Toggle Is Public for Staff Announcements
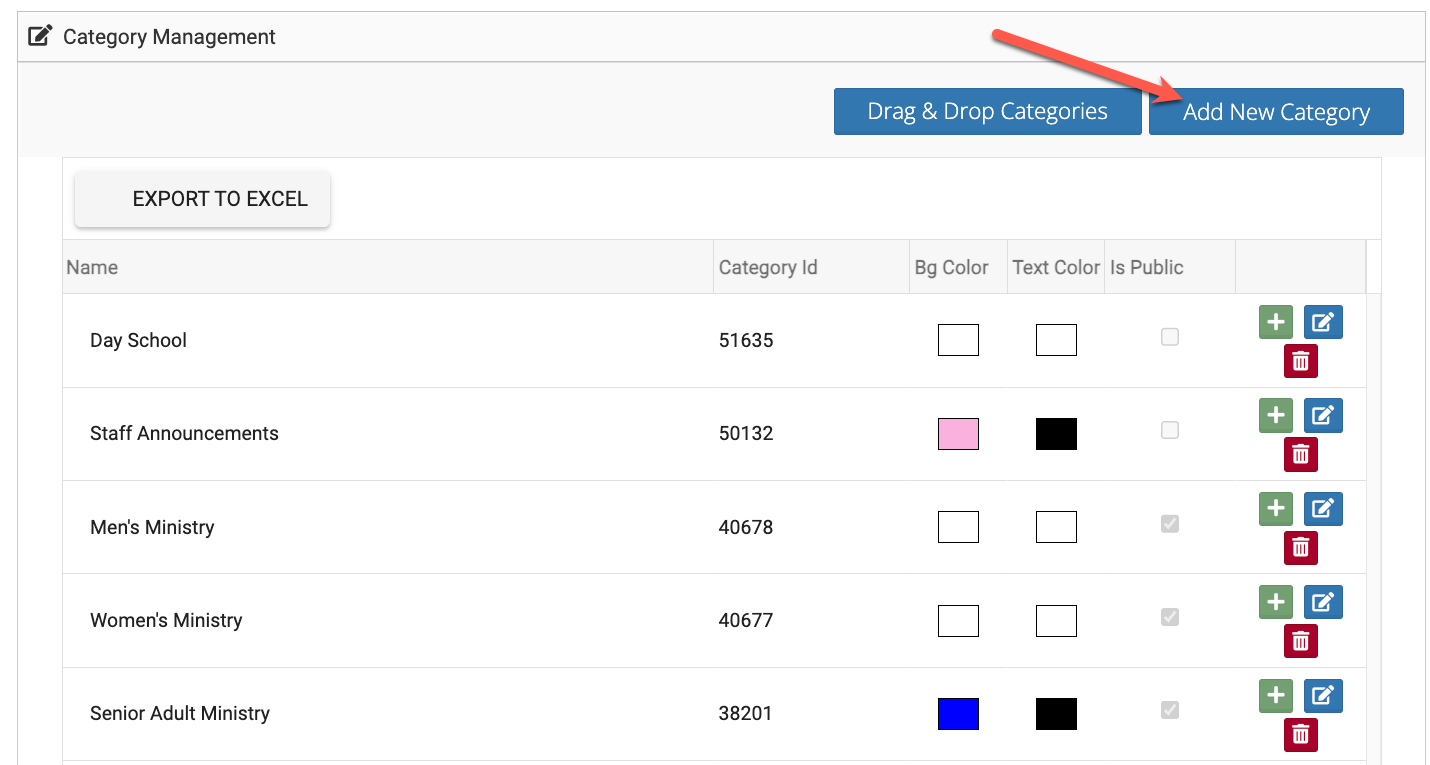This screenshot has width=1430, height=765. 1169,430
